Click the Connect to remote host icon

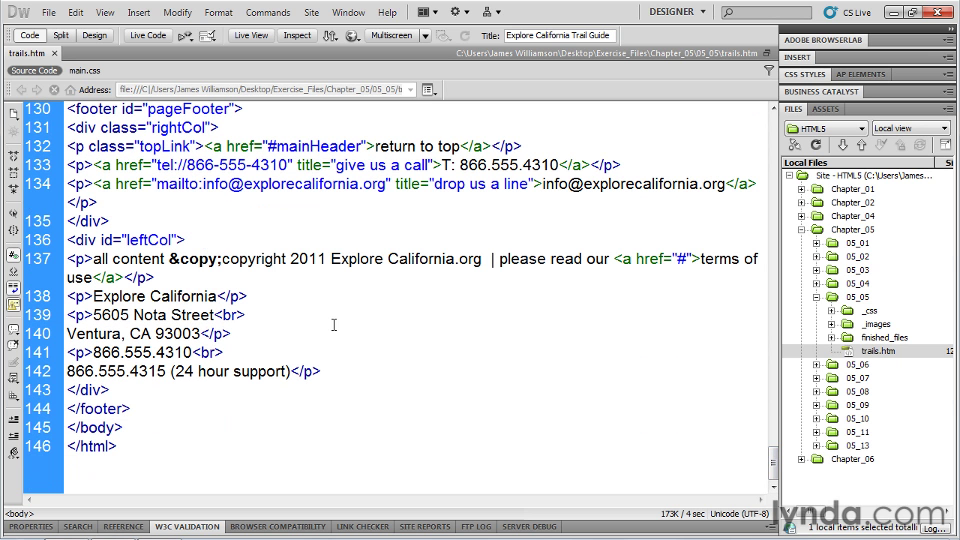tap(795, 145)
